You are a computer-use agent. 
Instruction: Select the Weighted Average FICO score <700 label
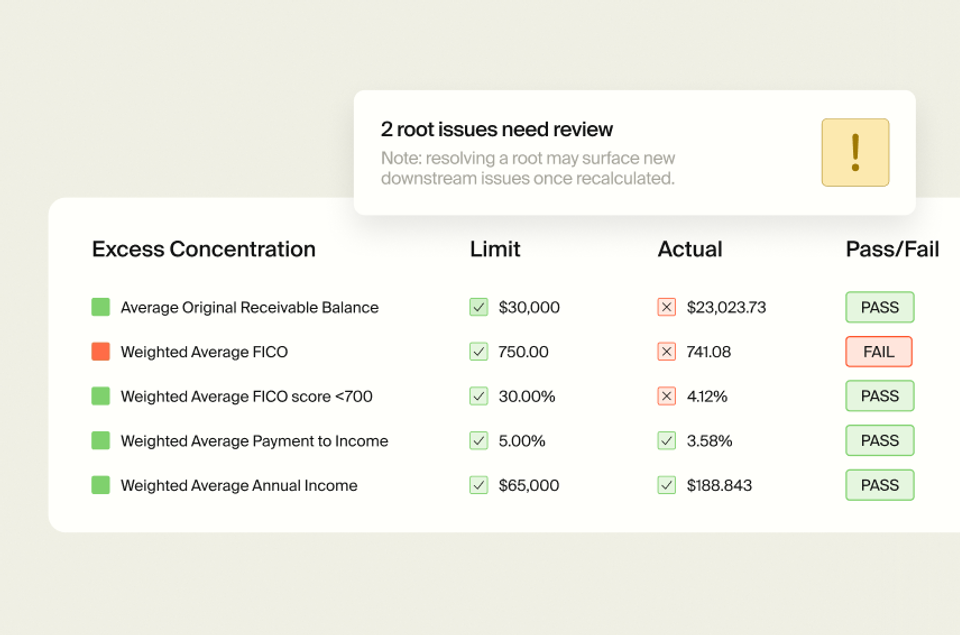tap(246, 396)
